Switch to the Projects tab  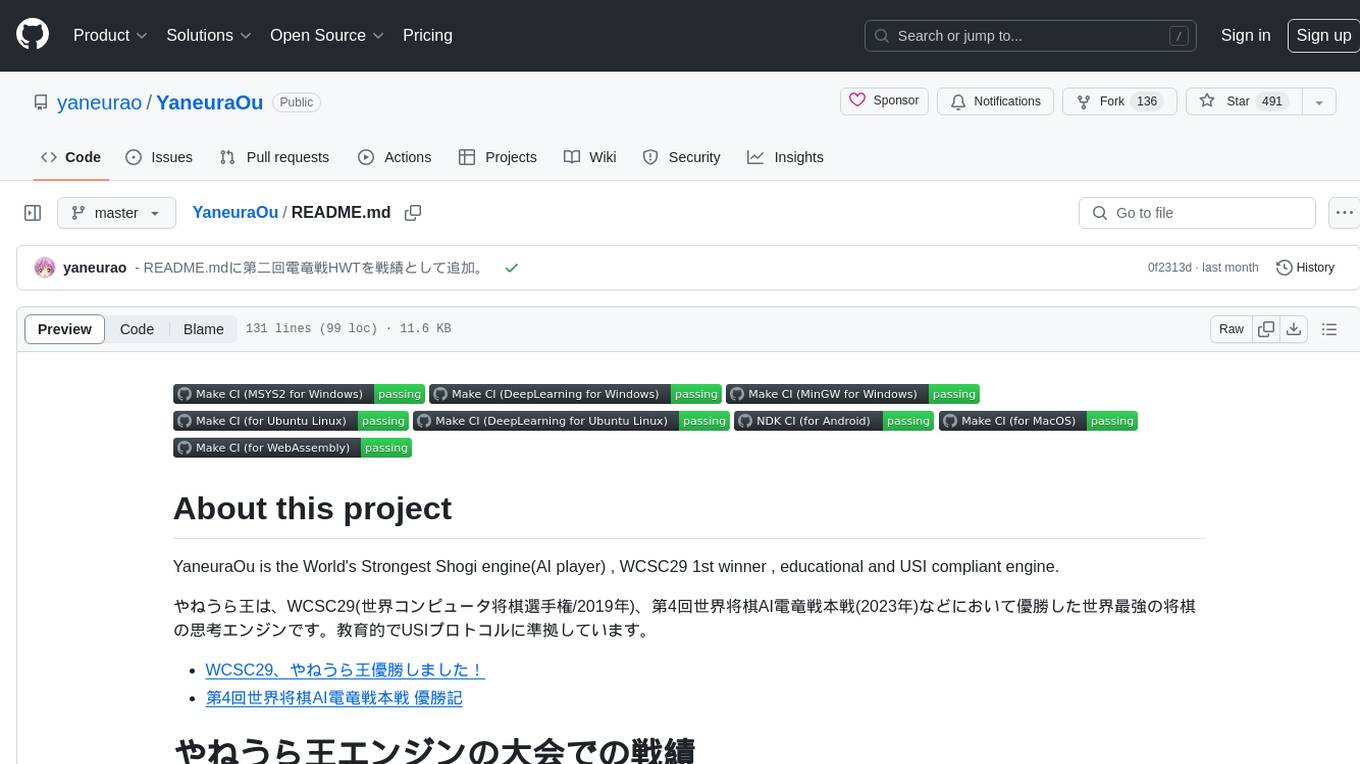click(x=498, y=157)
